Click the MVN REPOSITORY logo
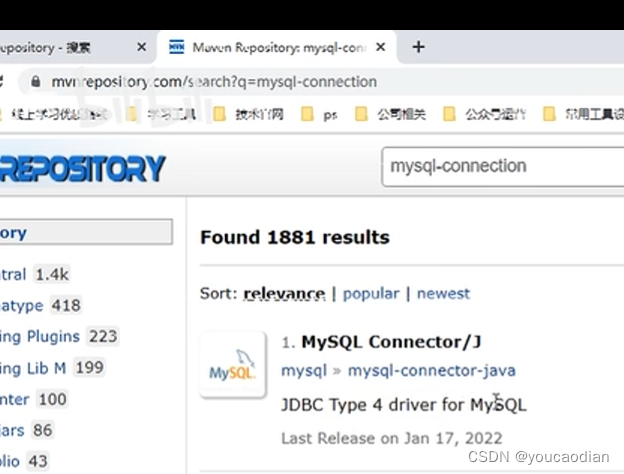 (x=82, y=169)
